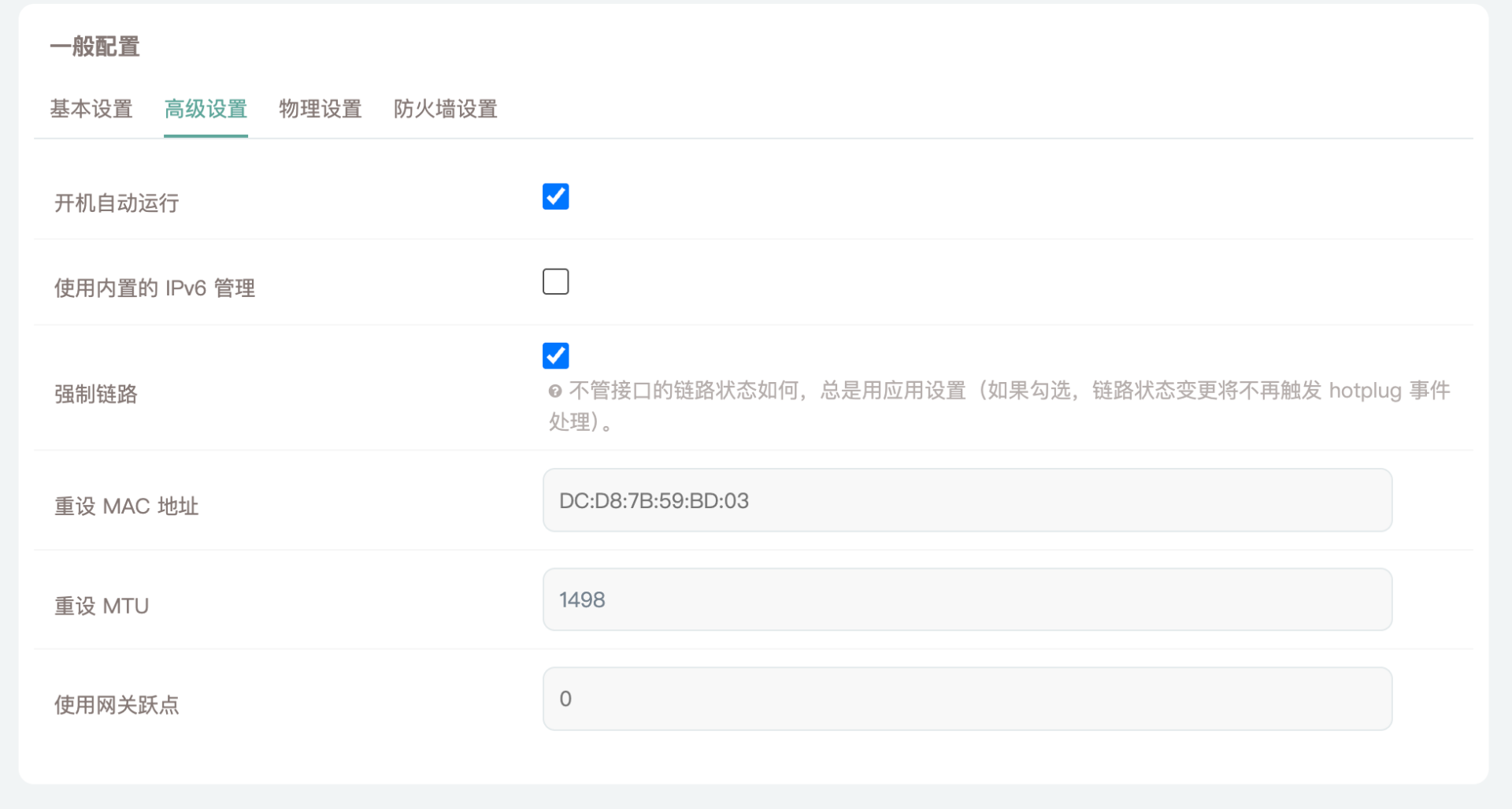Click the 使用内置的 IPv6 管理 label

coord(154,288)
